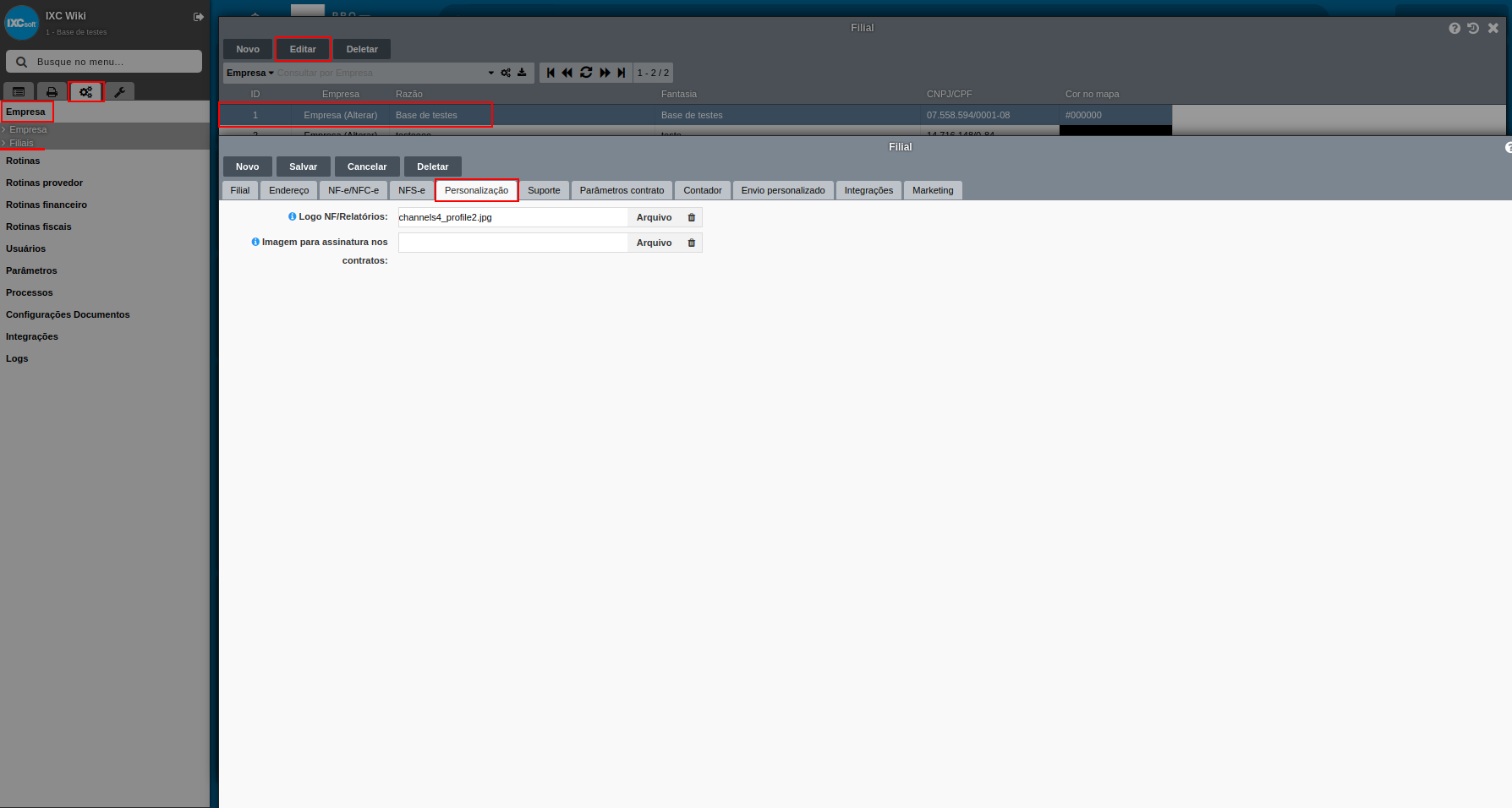Save the Filial form with Salvar
The height and width of the screenshot is (808, 1512).
pos(304,167)
